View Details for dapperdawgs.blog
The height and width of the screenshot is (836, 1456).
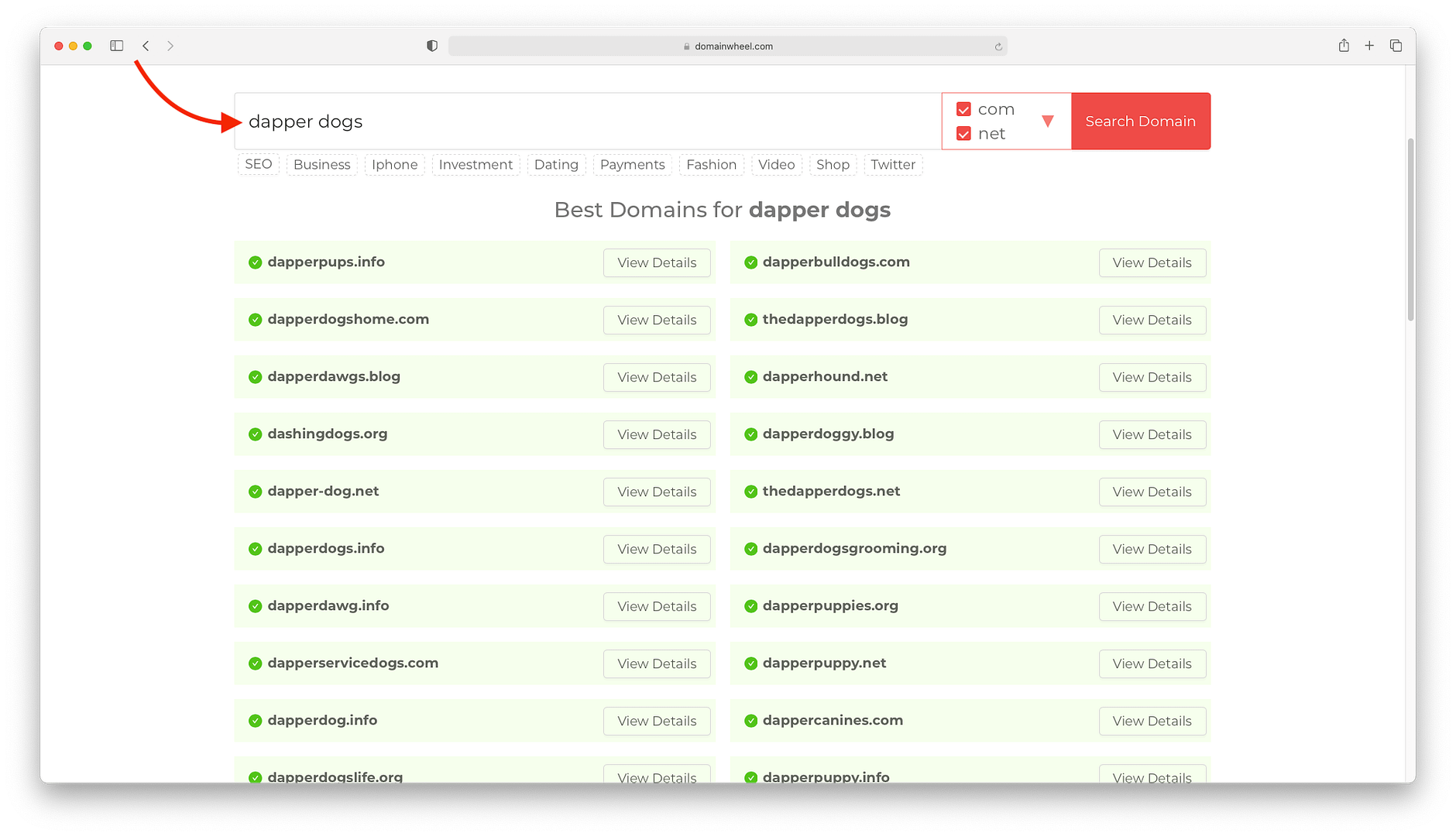coord(657,377)
